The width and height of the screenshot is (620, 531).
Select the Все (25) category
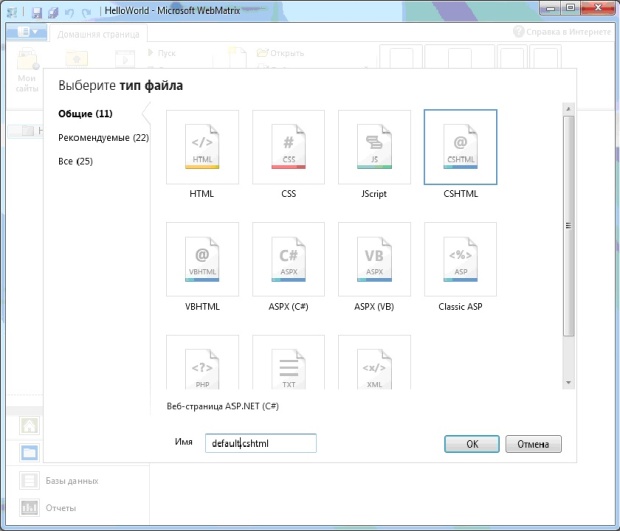coord(76,161)
